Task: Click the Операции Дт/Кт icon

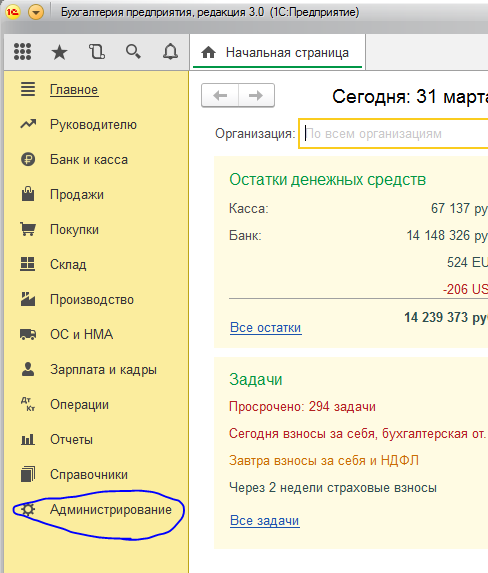Action: click(x=28, y=404)
